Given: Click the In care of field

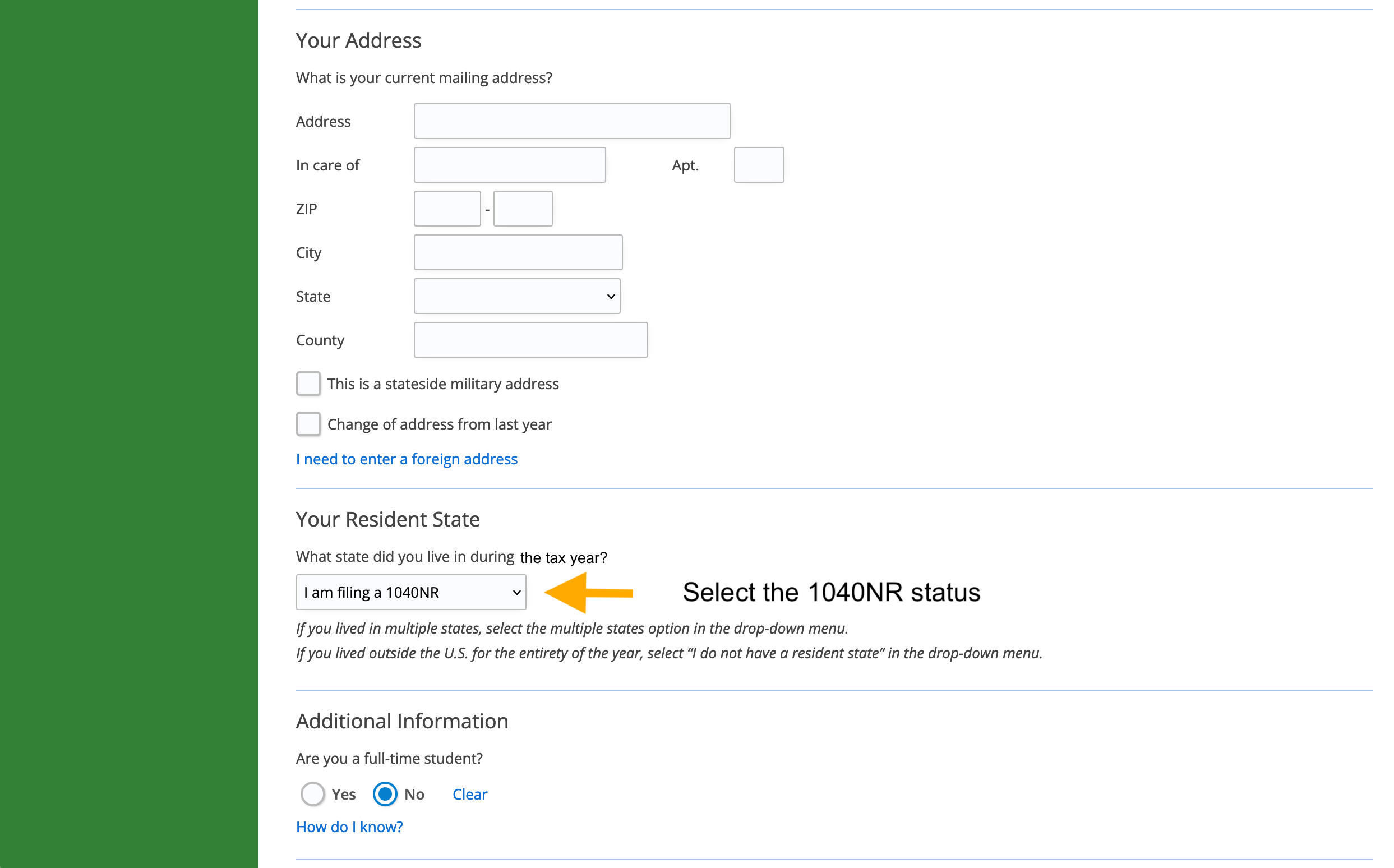Looking at the screenshot, I should coord(510,164).
